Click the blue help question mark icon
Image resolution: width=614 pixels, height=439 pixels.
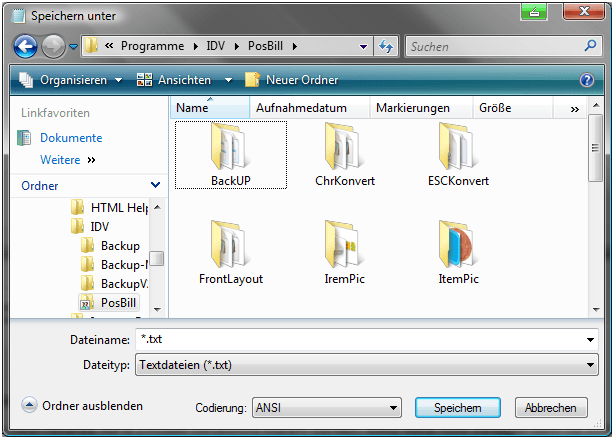click(587, 80)
